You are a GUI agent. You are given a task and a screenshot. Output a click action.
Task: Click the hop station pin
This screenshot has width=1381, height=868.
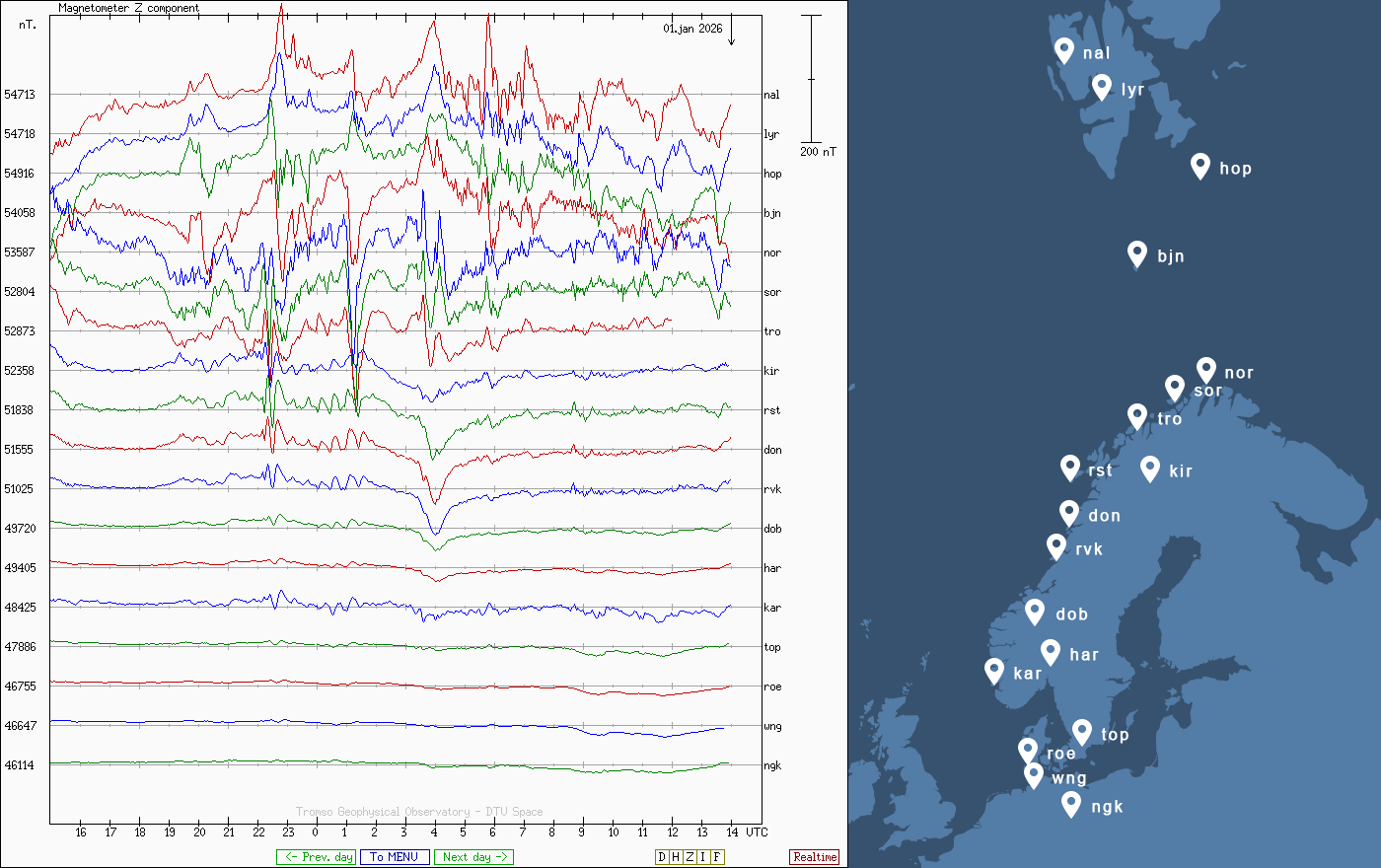[1199, 165]
